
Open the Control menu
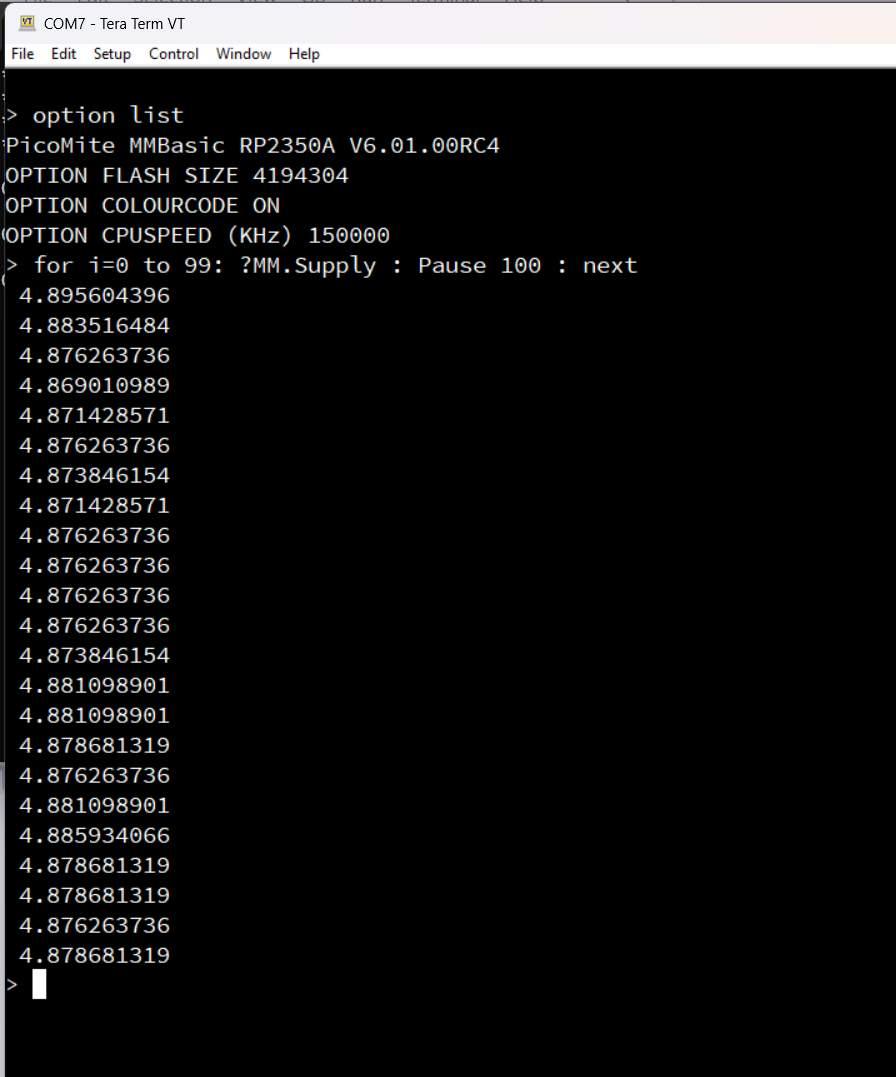174,54
